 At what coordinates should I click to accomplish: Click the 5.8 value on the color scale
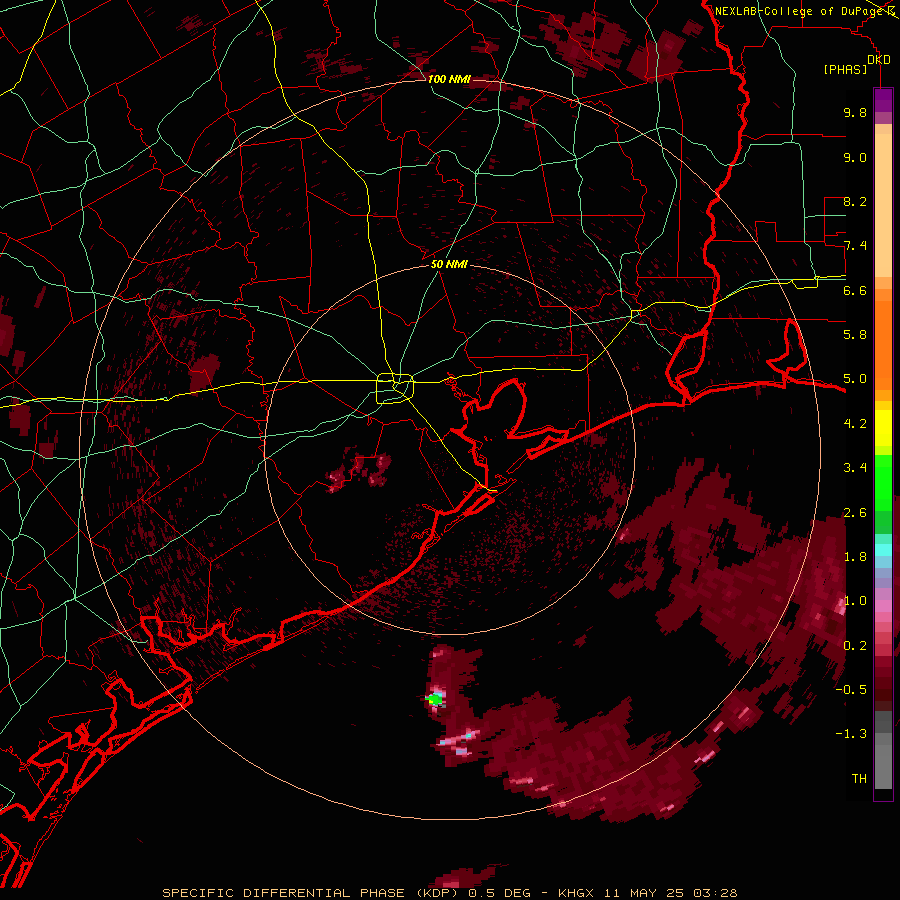[855, 335]
